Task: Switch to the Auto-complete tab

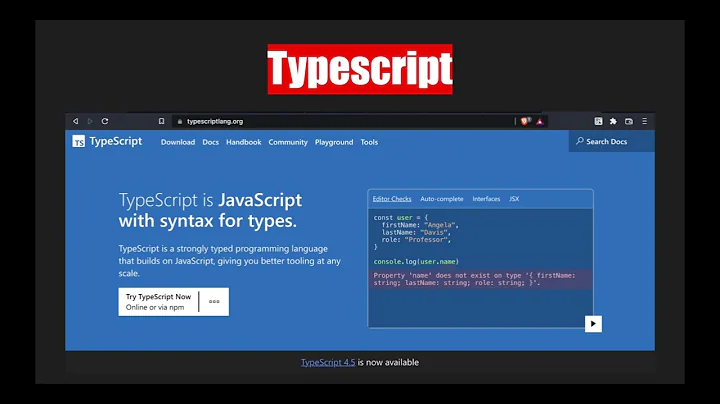Action: pyautogui.click(x=442, y=199)
